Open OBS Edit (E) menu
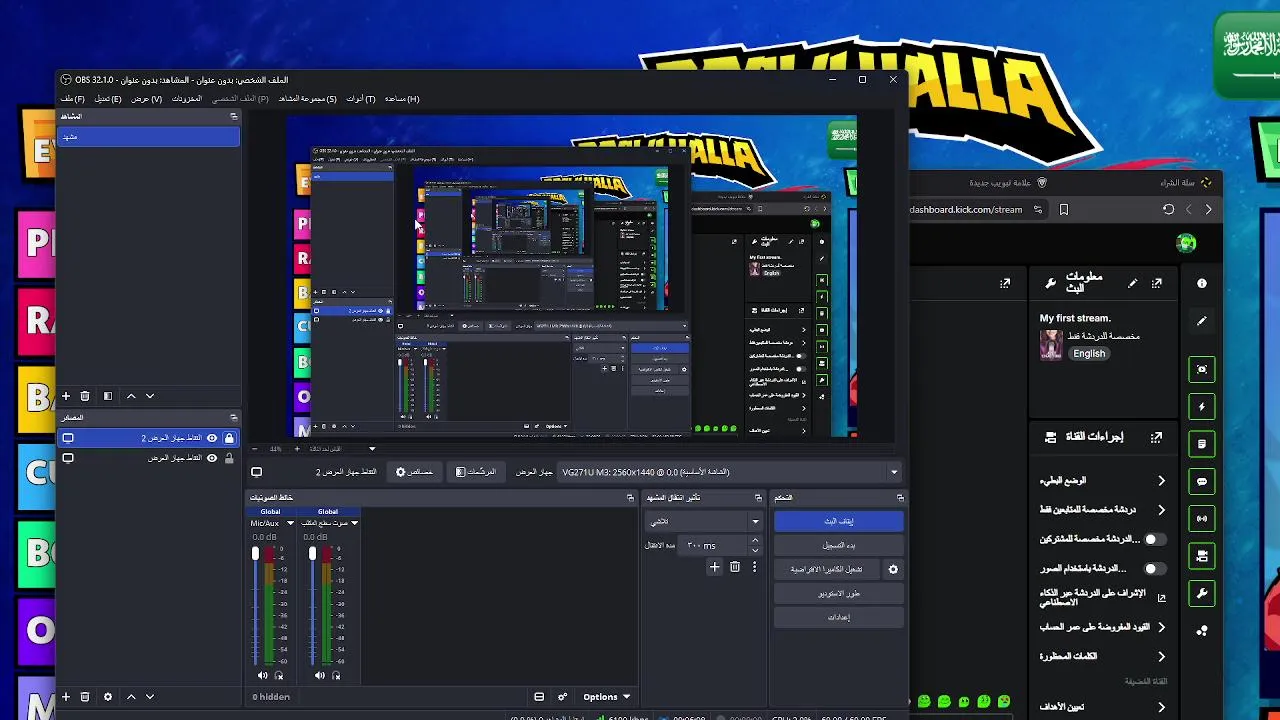1280x720 pixels. 107,99
